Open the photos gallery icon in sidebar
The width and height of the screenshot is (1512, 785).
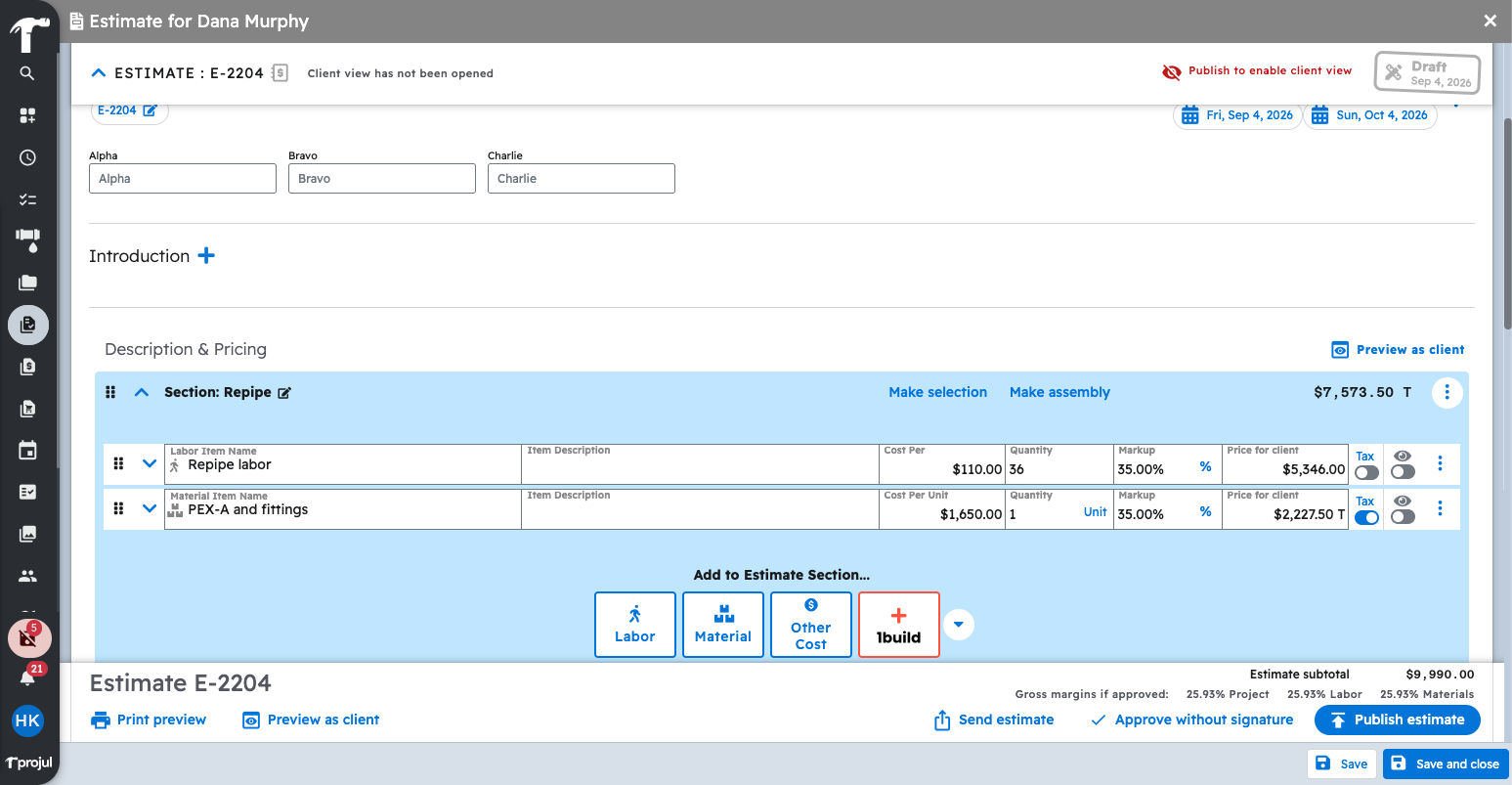(27, 534)
